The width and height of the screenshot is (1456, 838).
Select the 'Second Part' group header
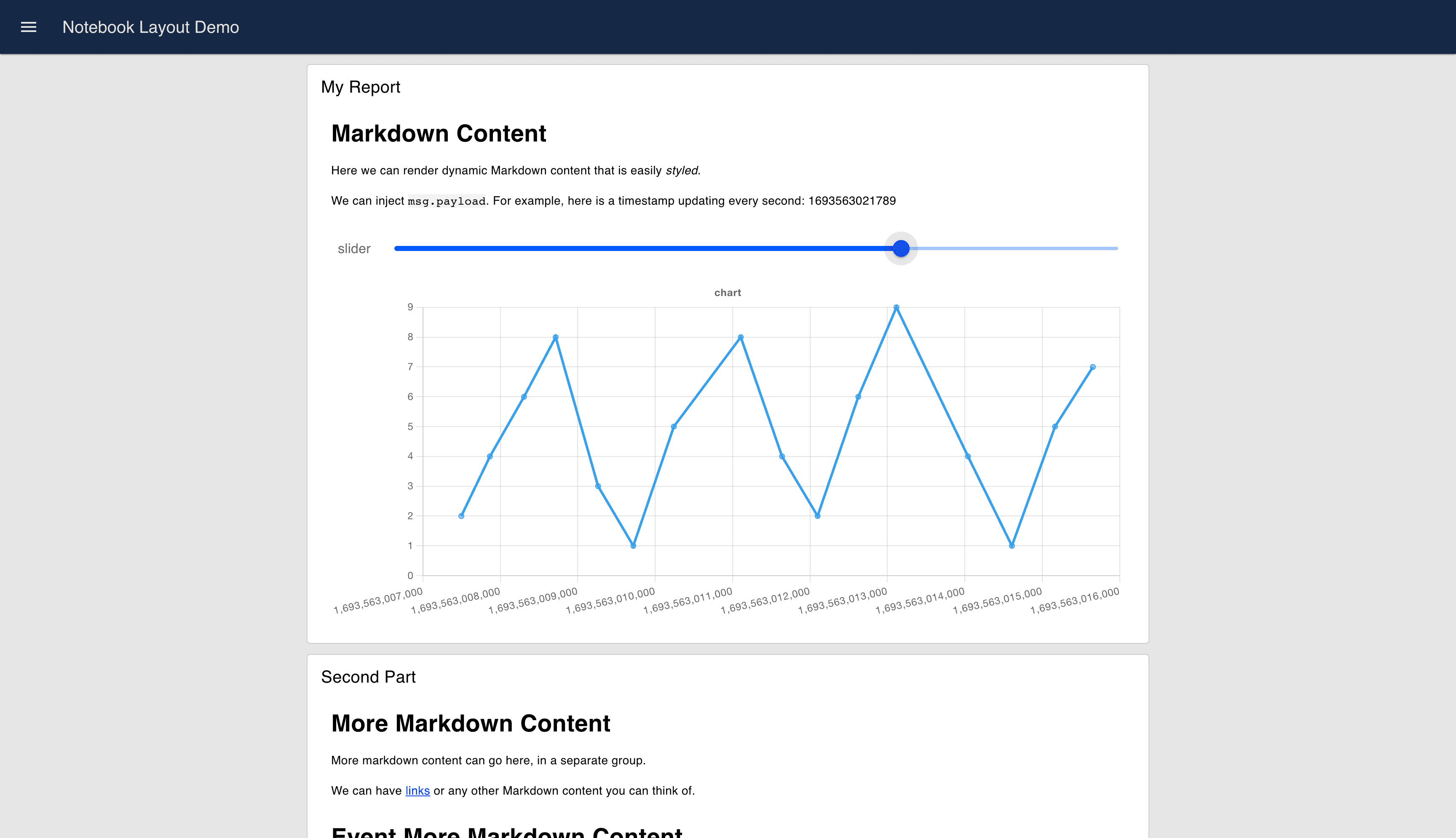coord(369,677)
